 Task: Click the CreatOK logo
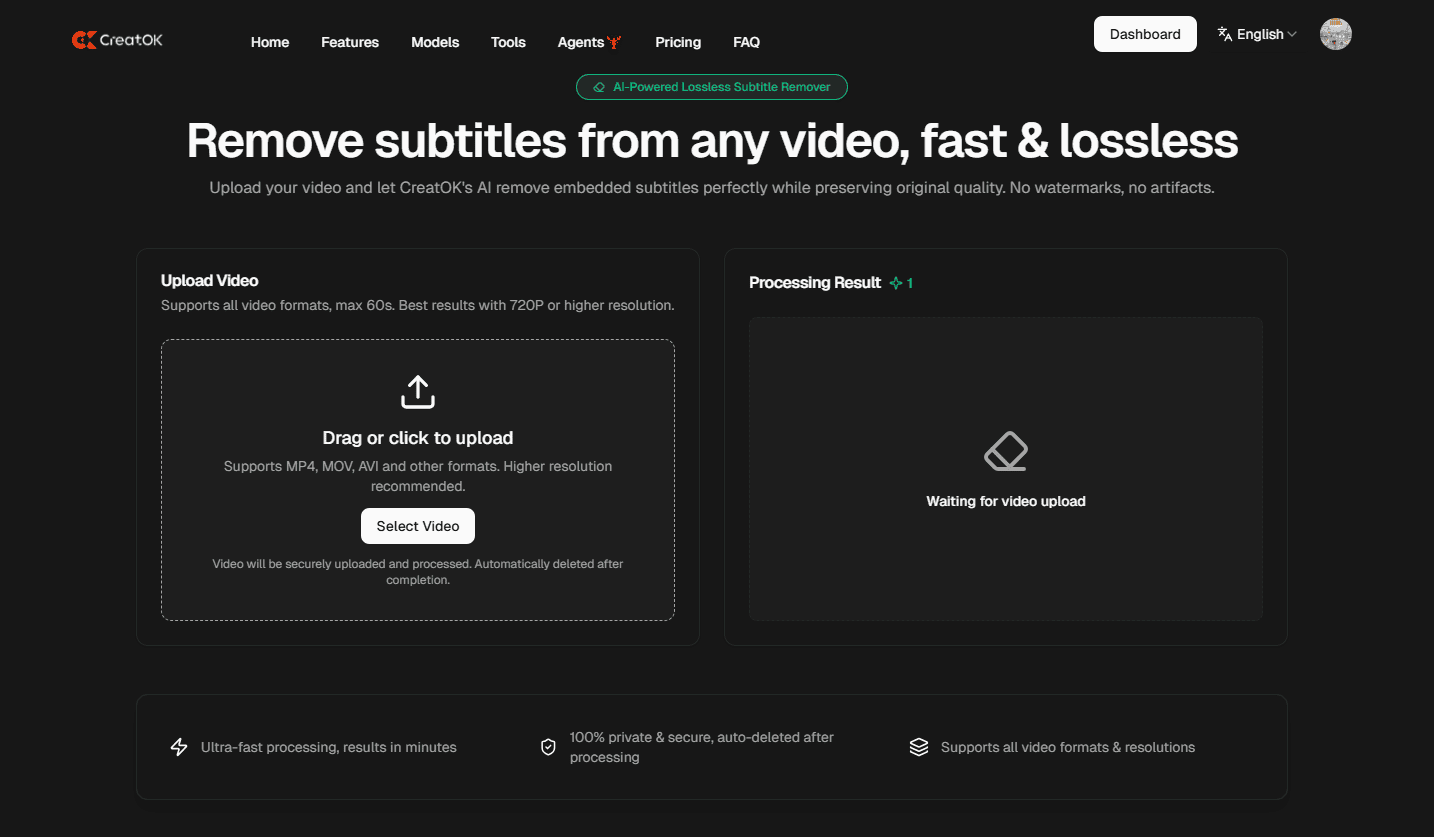(x=117, y=40)
